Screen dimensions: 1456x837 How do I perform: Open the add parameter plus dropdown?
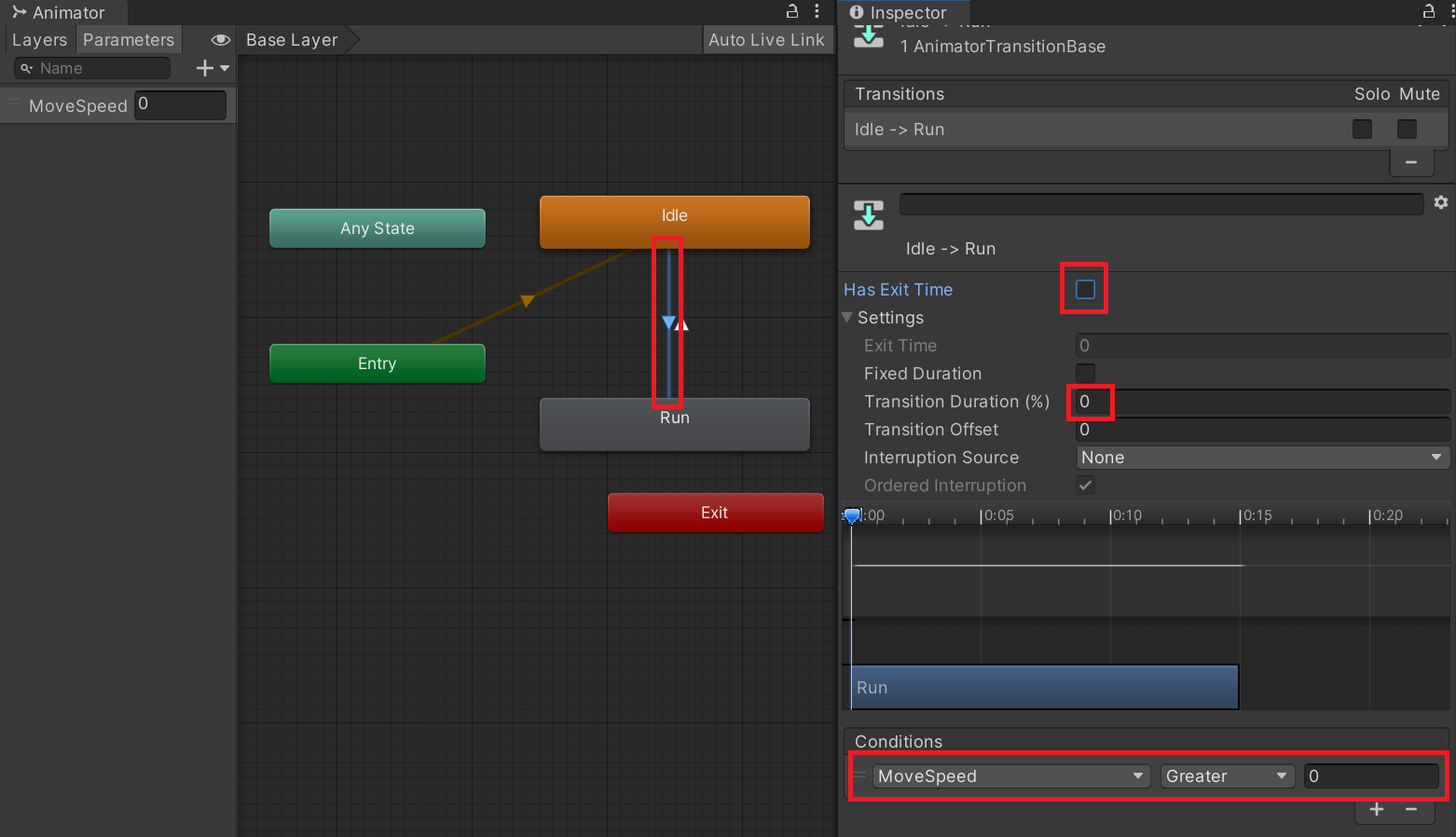tap(213, 68)
